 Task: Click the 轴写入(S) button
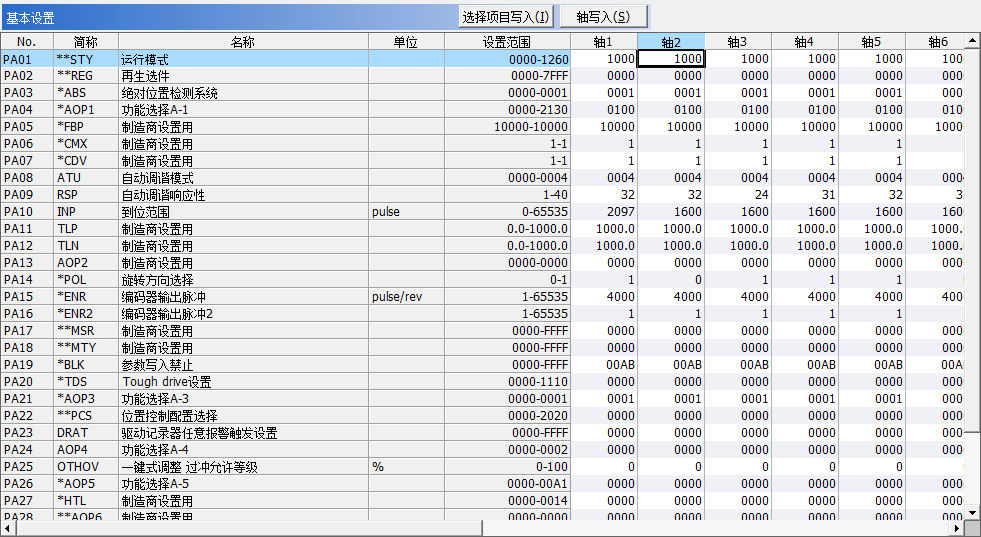tap(603, 17)
